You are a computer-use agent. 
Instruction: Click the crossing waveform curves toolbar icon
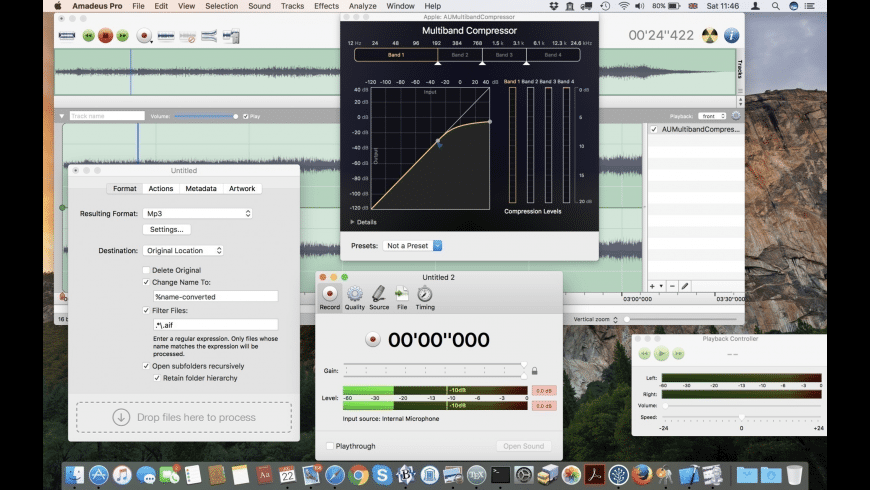coord(209,37)
